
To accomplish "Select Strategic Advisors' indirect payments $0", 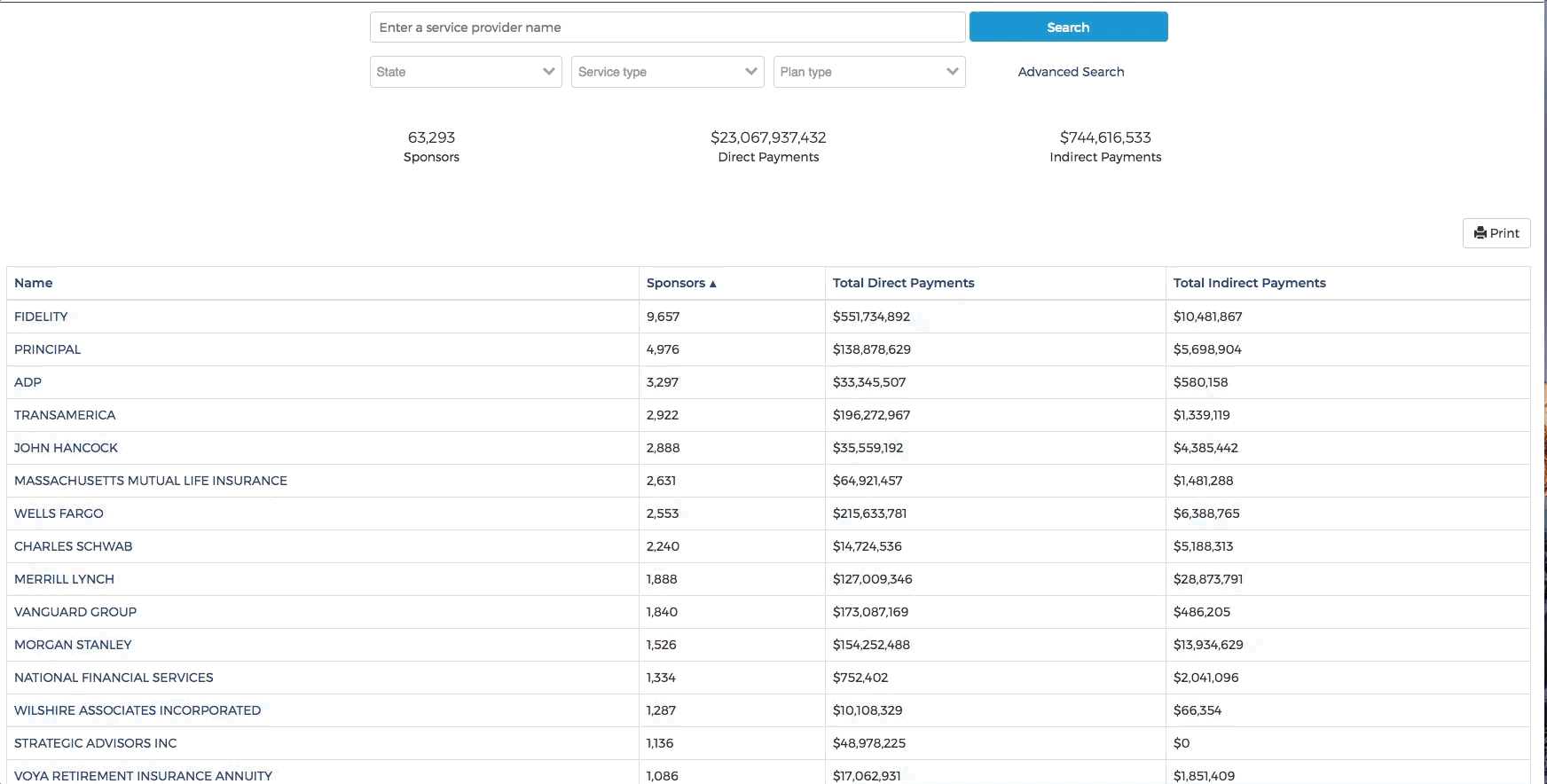I will [x=1182, y=743].
